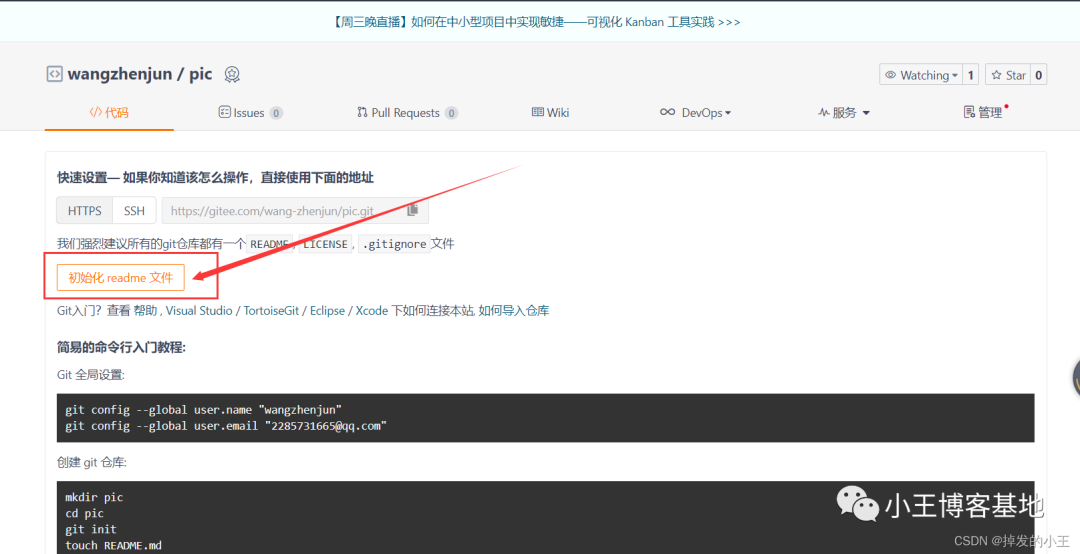Copy the repository URL with the clipboard icon
The image size is (1080, 554).
pyautogui.click(x=413, y=210)
